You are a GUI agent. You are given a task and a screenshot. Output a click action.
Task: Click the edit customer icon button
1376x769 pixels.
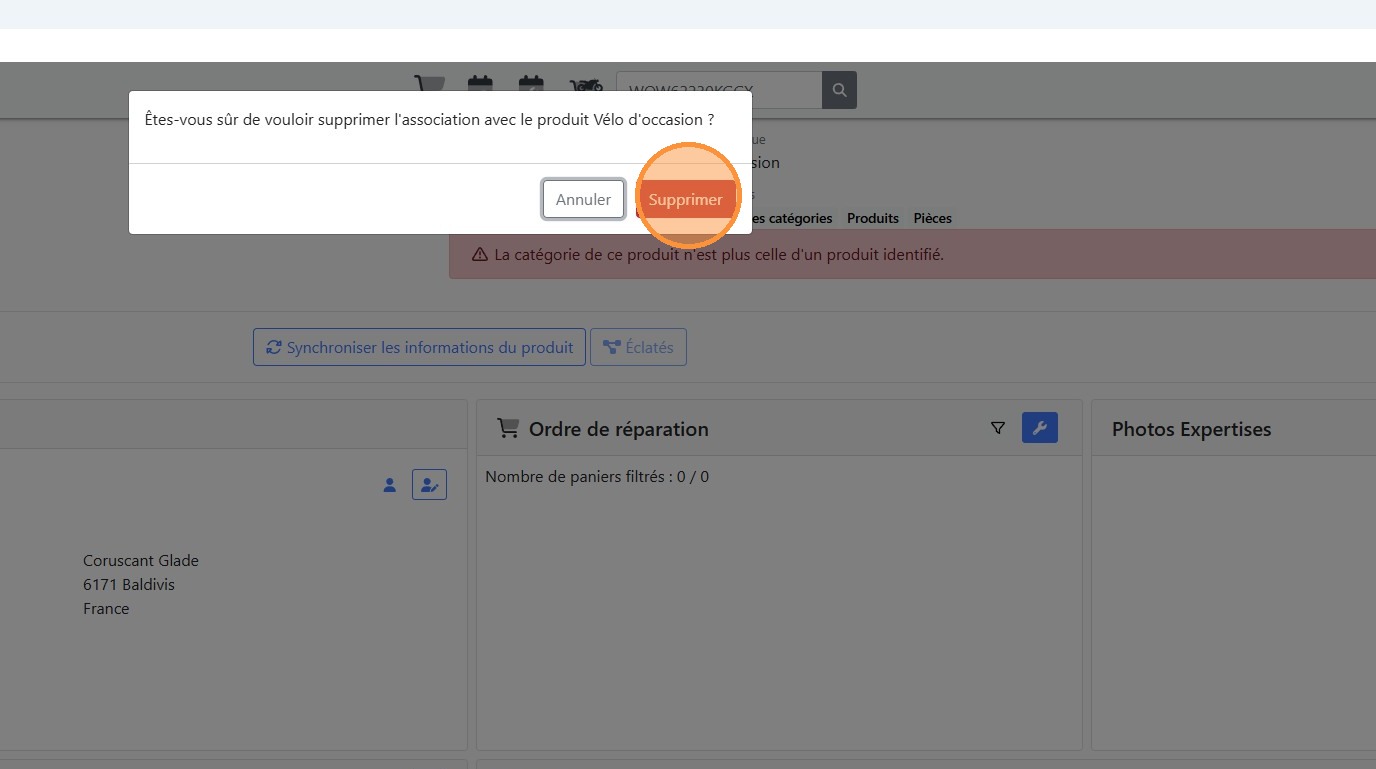(429, 485)
